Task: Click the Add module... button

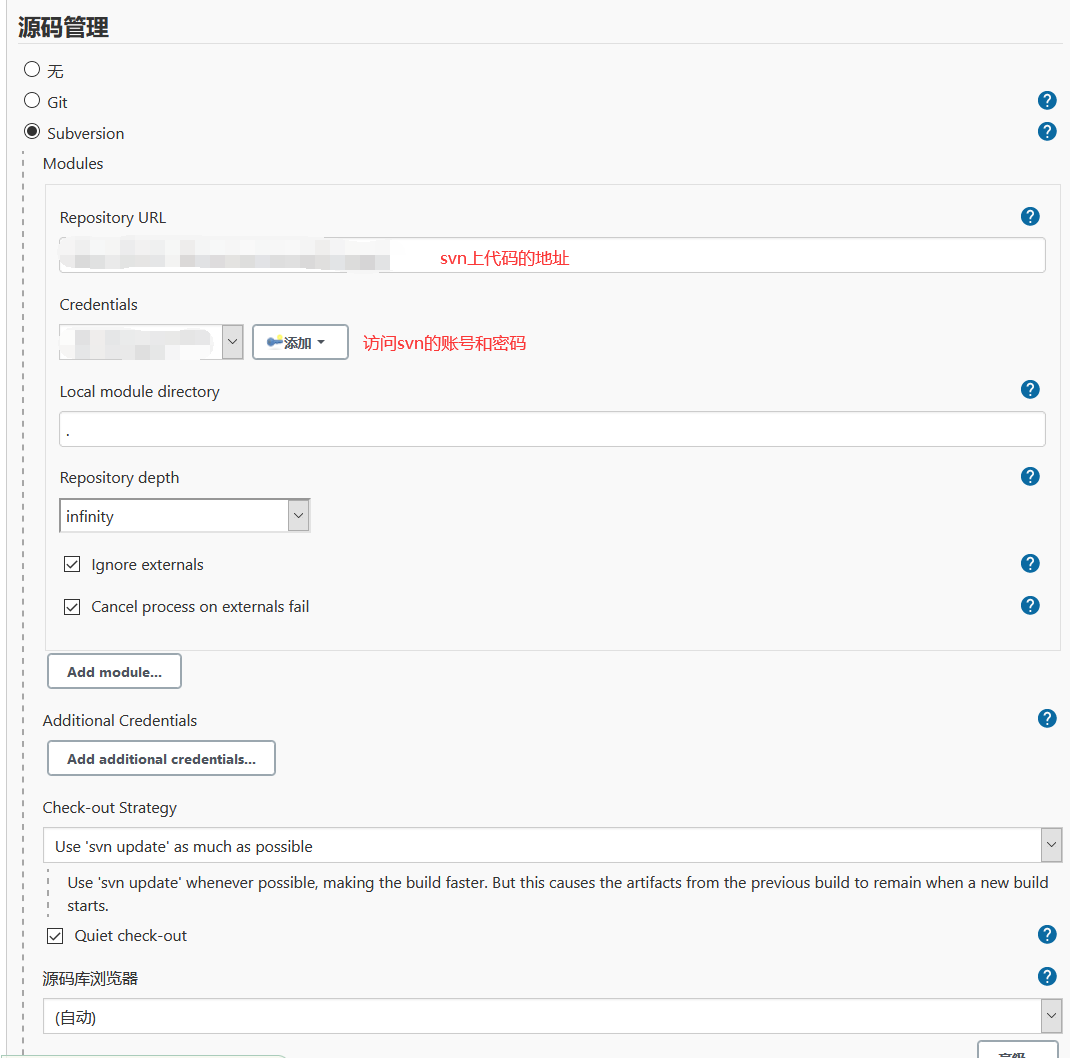Action: pos(115,672)
